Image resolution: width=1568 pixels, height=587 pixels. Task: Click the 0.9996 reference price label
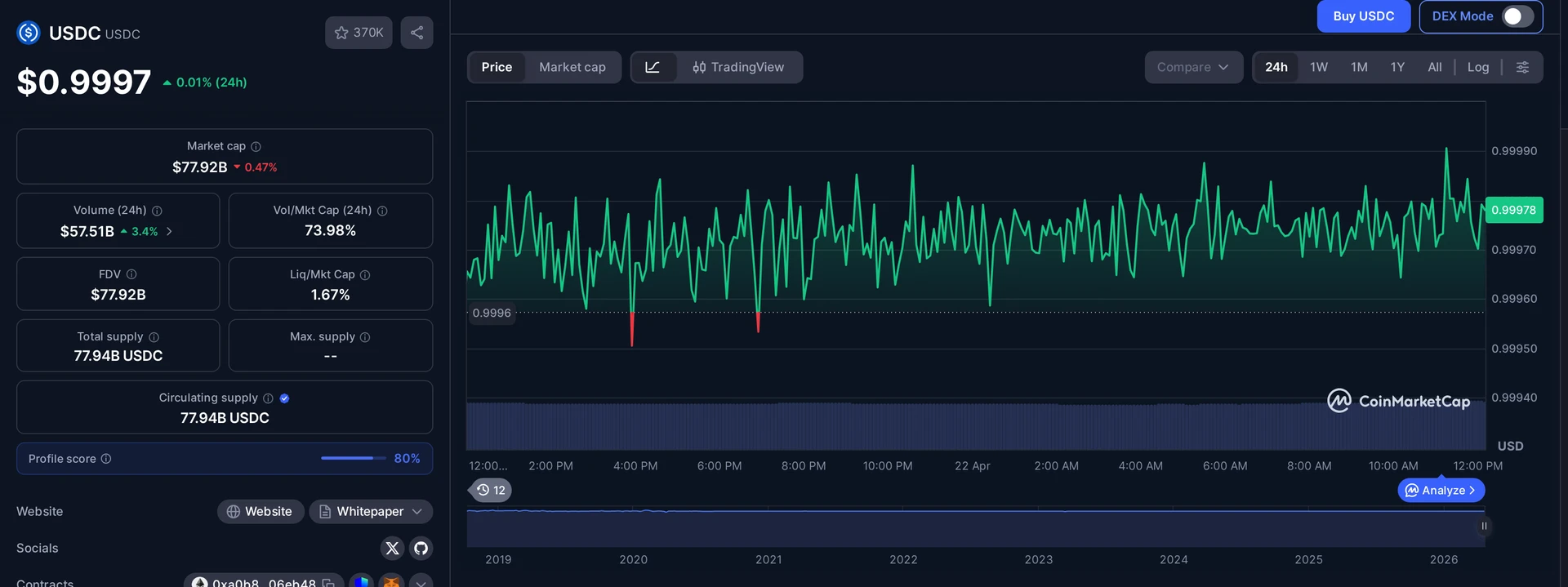(x=492, y=313)
